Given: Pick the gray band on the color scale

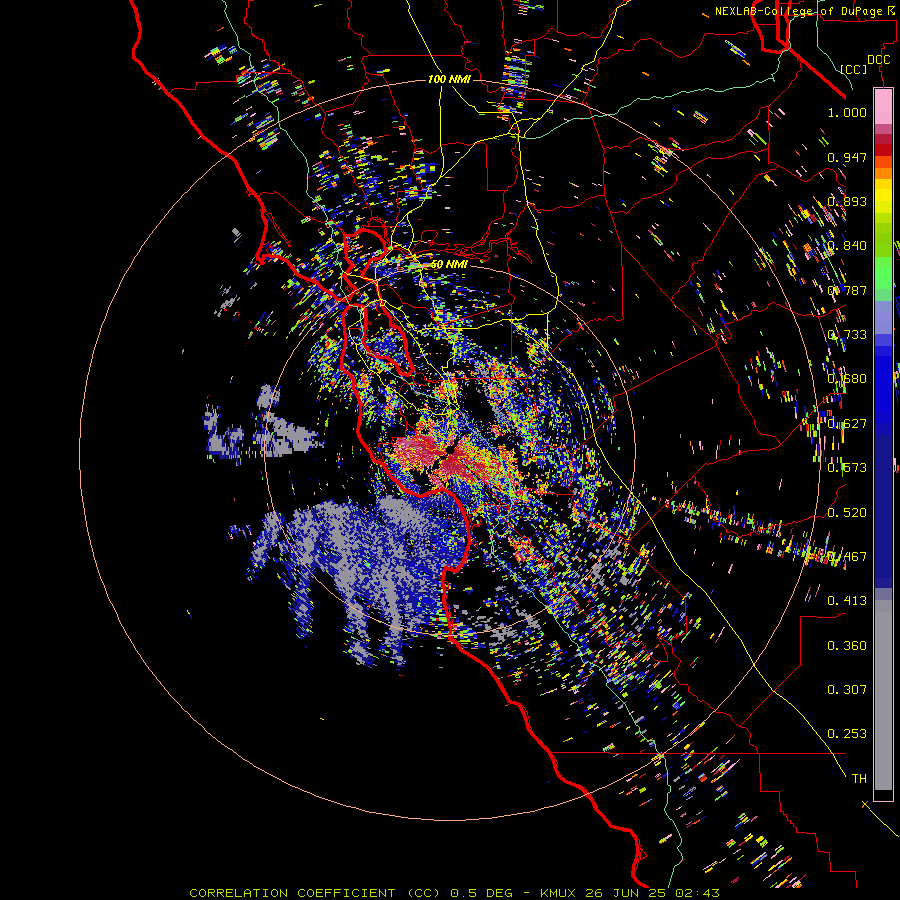Looking at the screenshot, I should pyautogui.click(x=883, y=695).
